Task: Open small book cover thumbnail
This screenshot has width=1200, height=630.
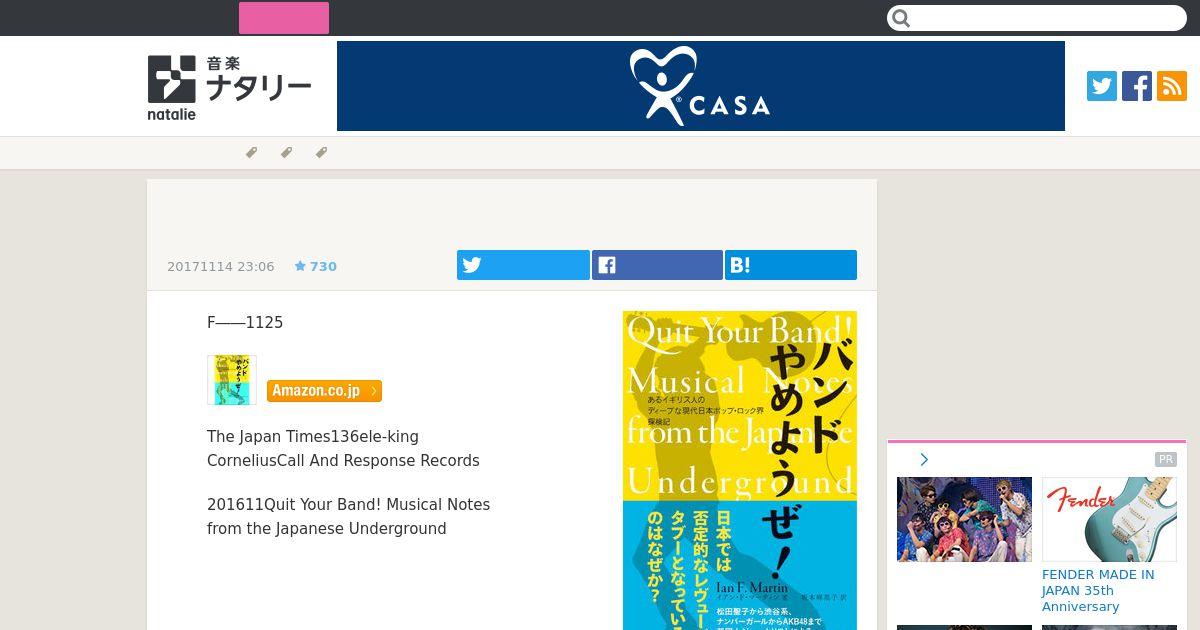Action: pos(232,380)
